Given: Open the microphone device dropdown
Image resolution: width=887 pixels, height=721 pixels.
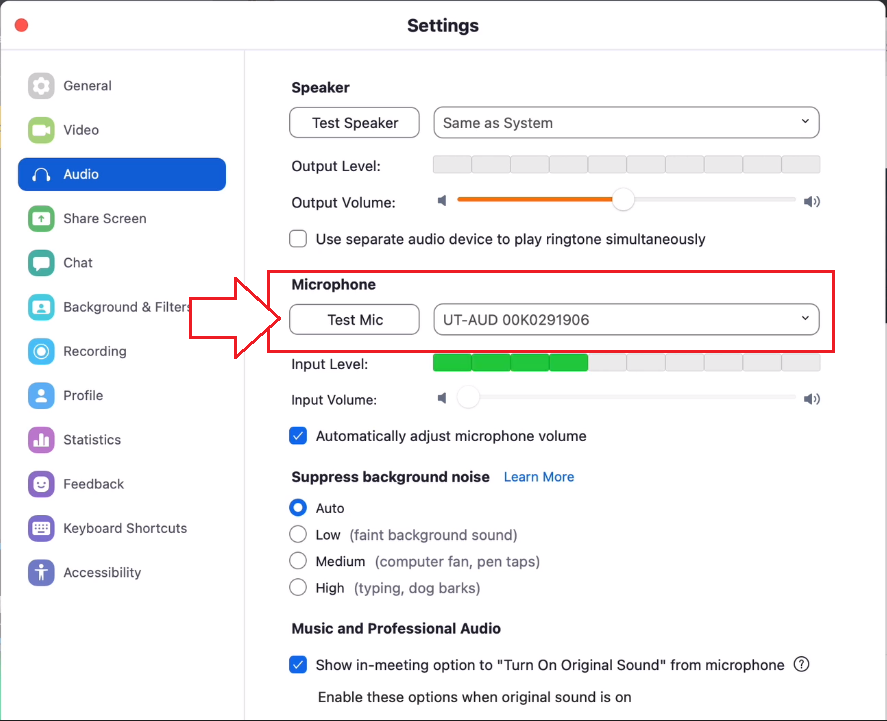Looking at the screenshot, I should (626, 319).
